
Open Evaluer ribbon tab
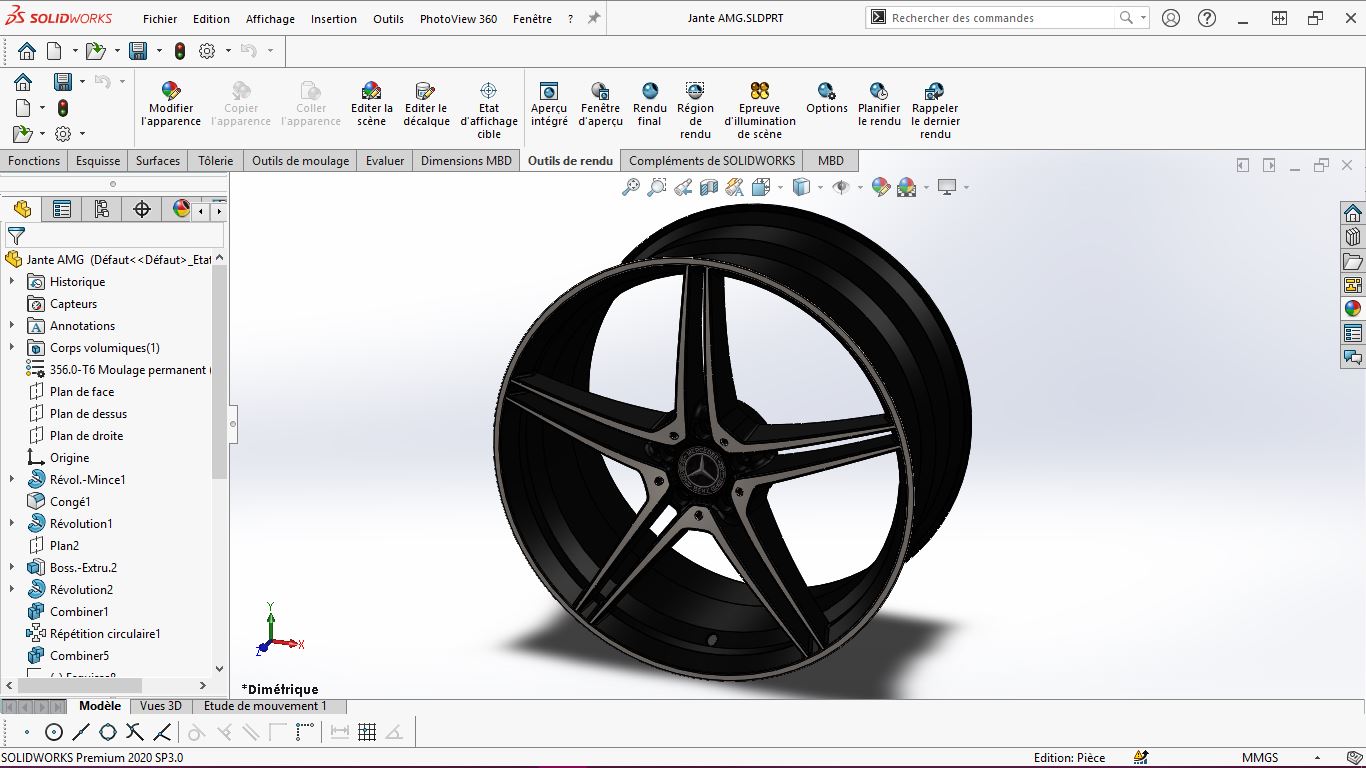(385, 160)
